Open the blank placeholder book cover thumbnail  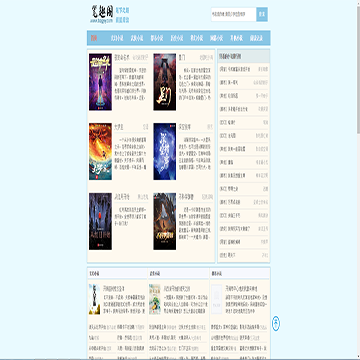217,299
